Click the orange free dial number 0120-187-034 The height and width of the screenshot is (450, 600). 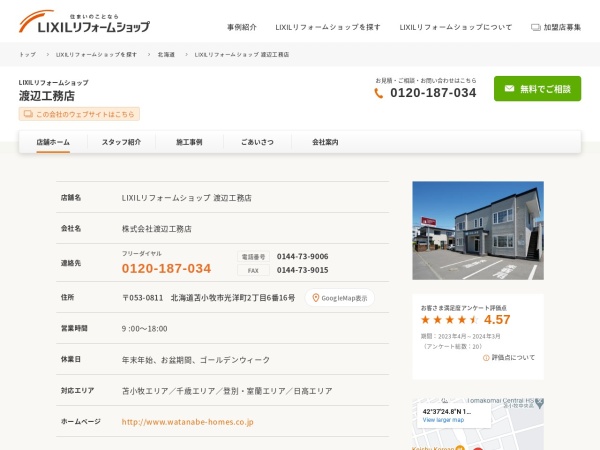(166, 268)
